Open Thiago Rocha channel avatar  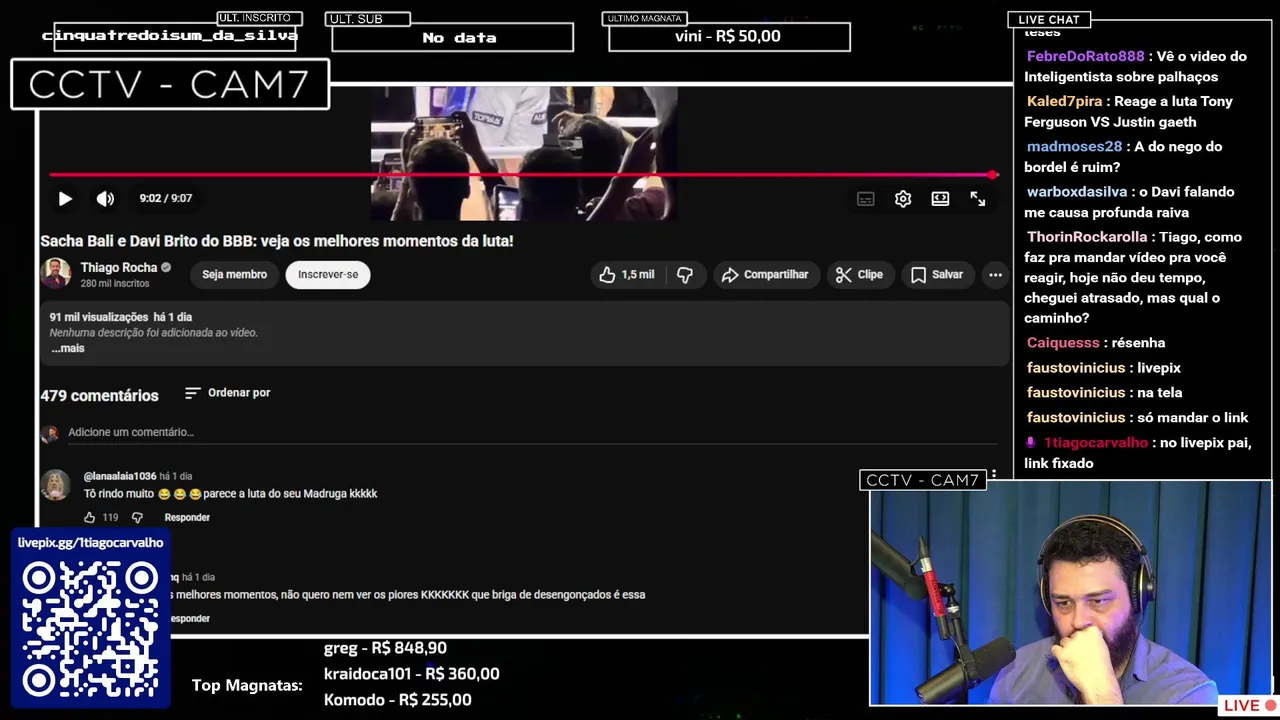tap(56, 274)
